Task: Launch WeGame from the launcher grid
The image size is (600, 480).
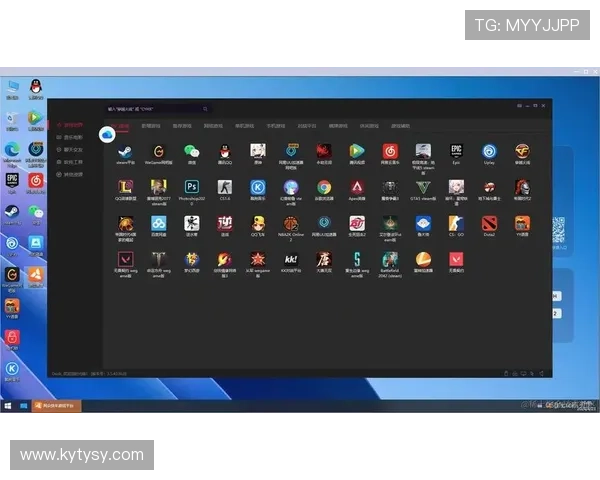Action: [158, 152]
